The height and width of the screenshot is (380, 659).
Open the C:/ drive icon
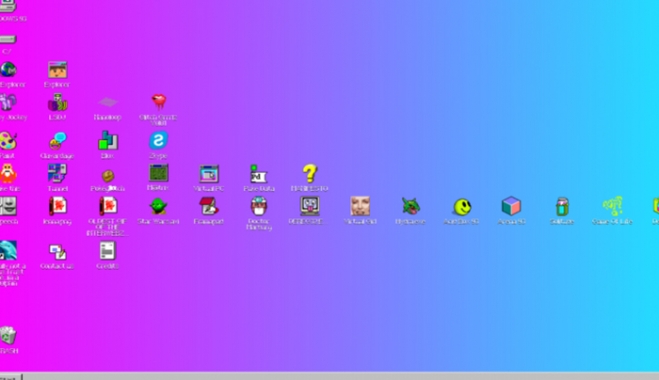point(8,40)
